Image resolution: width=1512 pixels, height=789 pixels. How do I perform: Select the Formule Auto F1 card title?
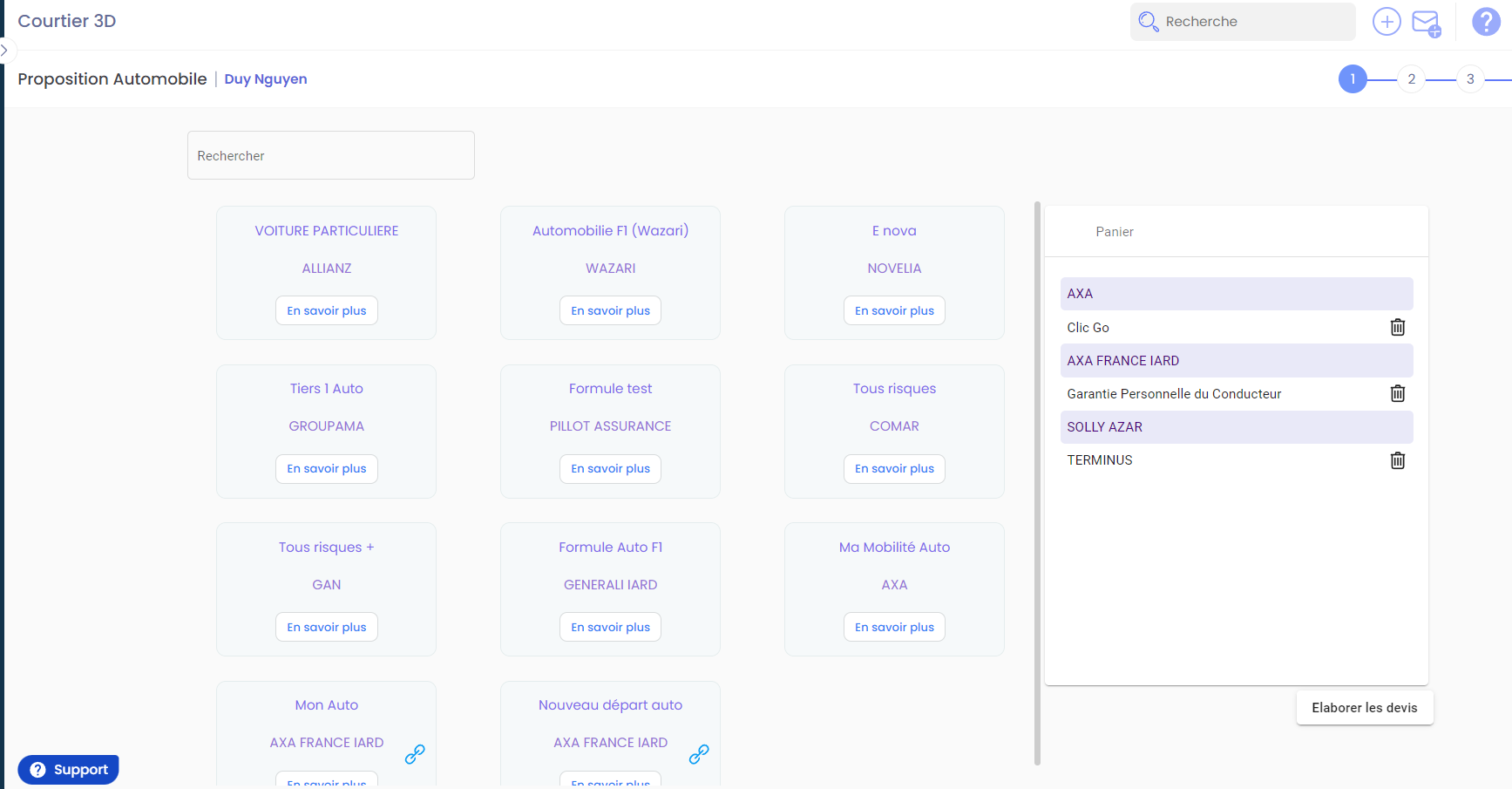(x=611, y=548)
